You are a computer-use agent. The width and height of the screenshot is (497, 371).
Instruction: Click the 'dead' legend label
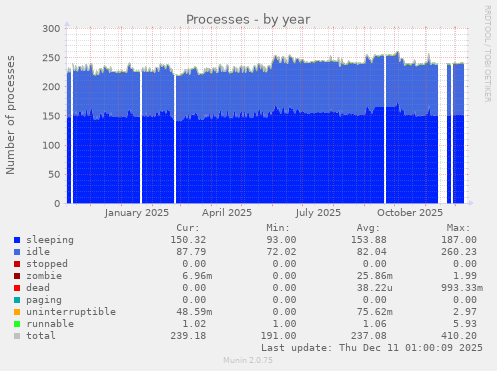point(38,288)
